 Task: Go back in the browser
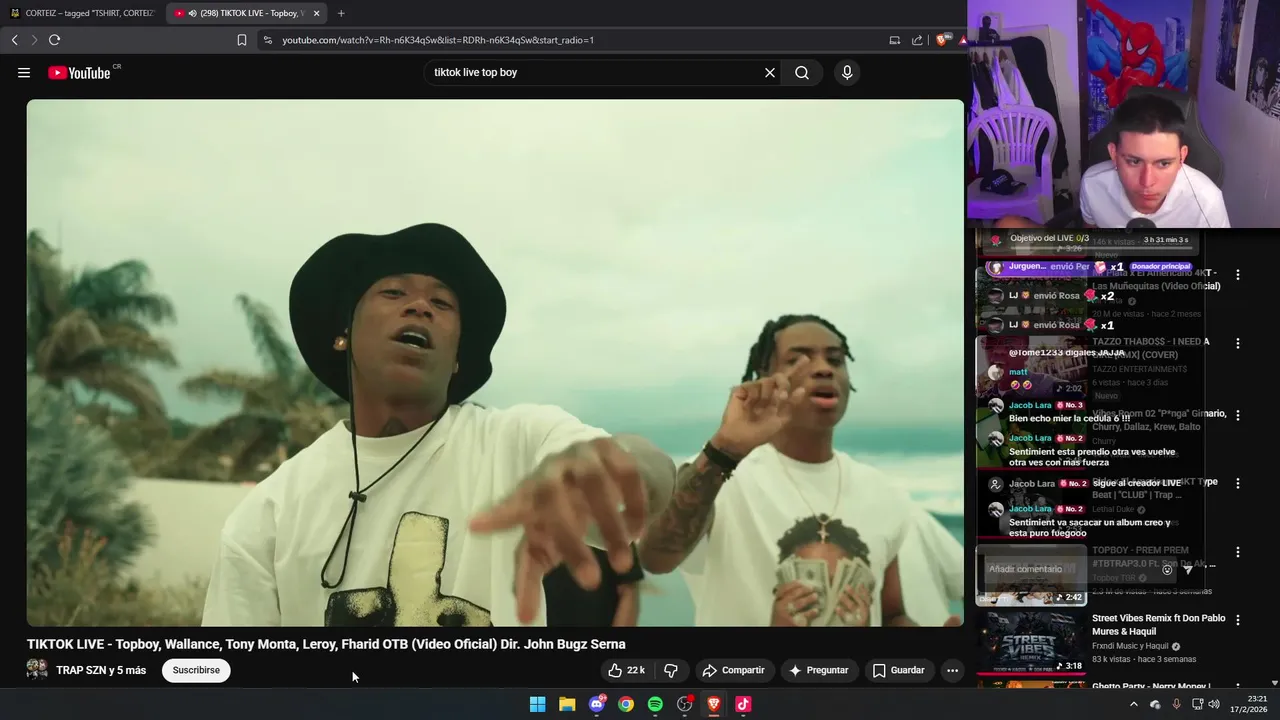[15, 40]
